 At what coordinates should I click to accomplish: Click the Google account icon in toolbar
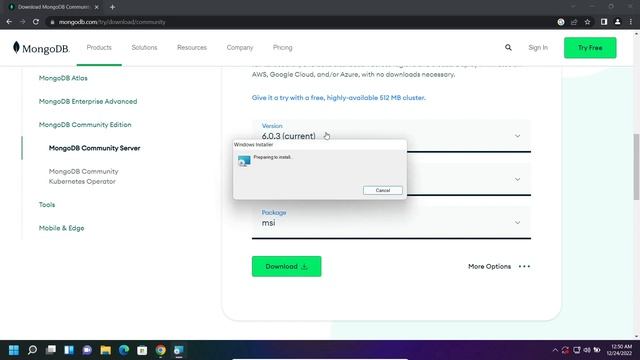click(x=561, y=22)
